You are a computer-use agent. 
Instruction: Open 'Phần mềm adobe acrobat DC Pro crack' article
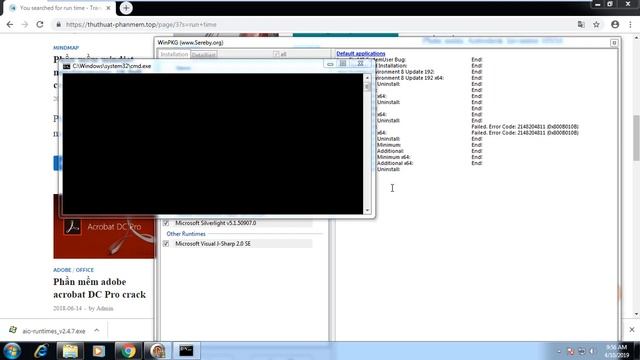(x=99, y=288)
